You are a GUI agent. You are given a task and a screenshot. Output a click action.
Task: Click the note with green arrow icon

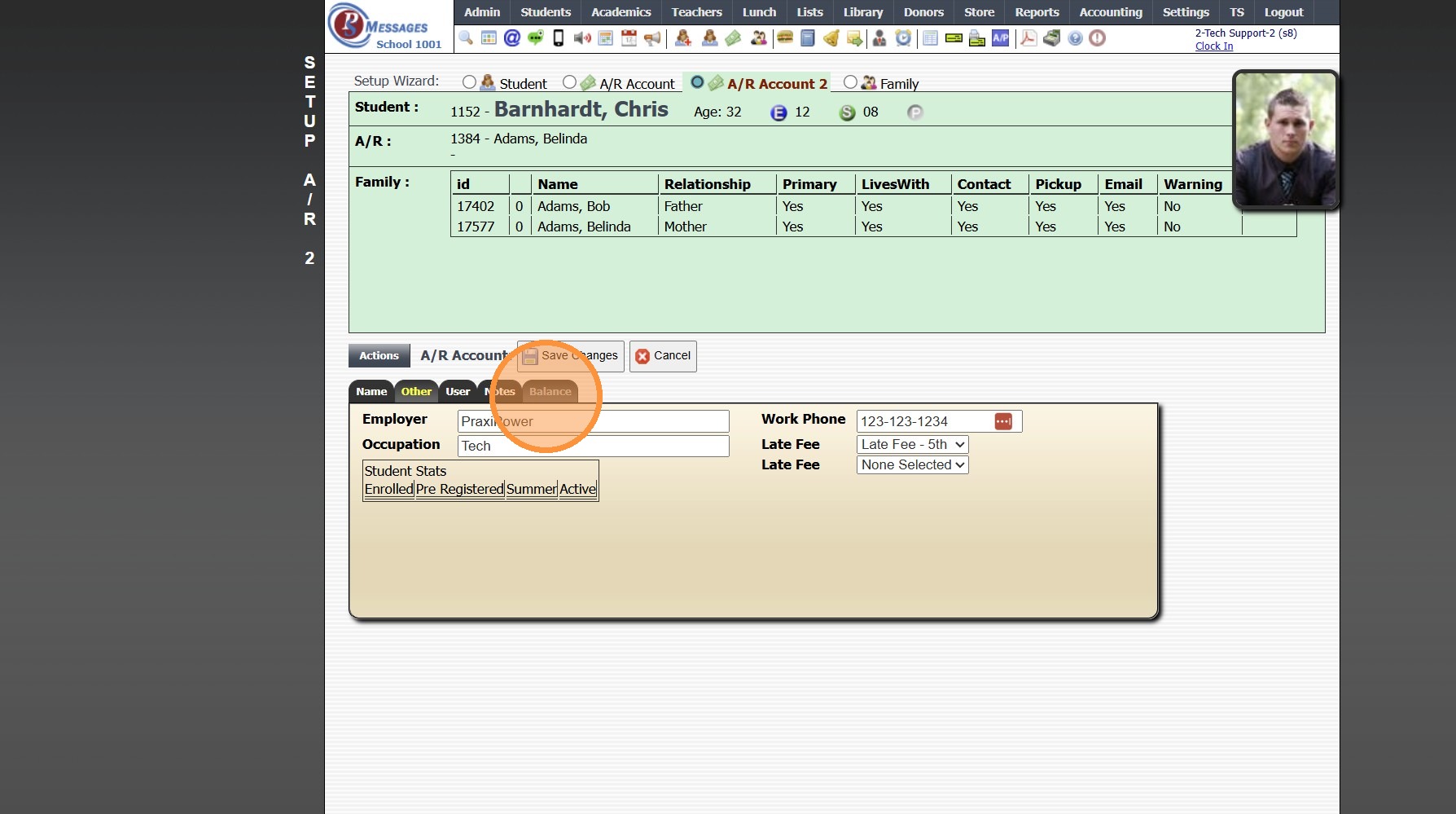click(854, 38)
